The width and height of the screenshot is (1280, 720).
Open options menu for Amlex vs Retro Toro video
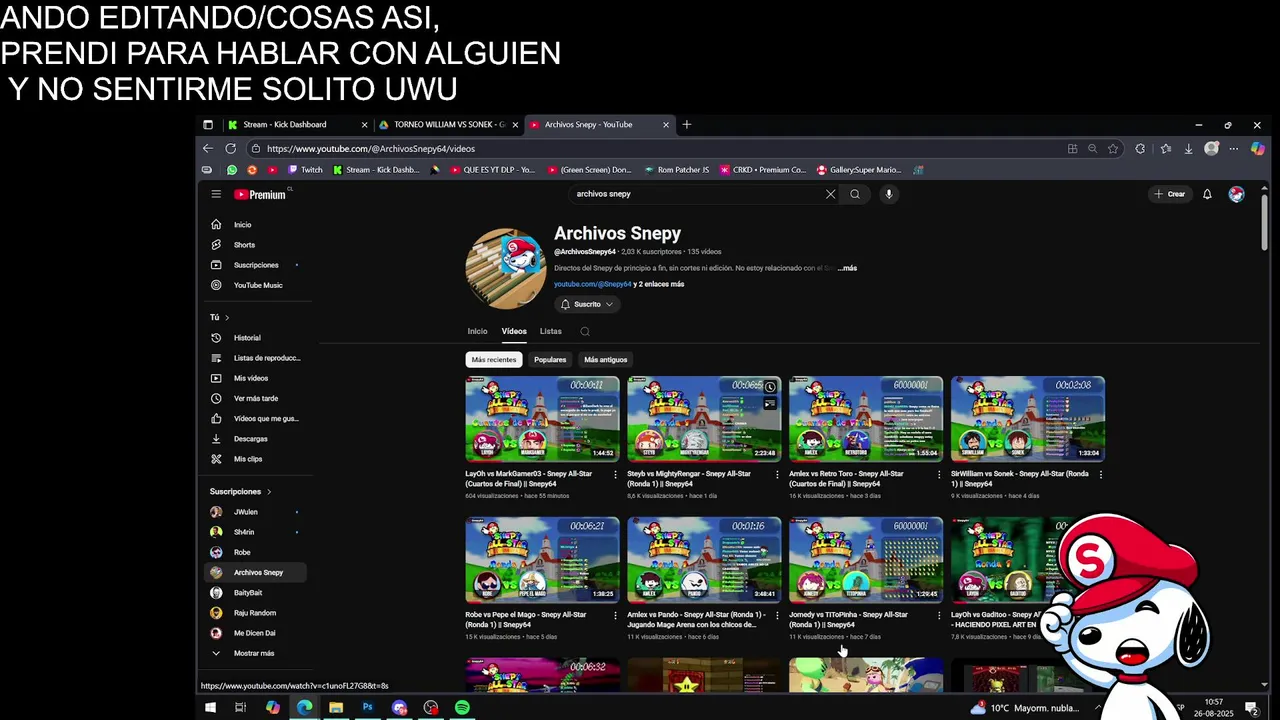[x=938, y=475]
